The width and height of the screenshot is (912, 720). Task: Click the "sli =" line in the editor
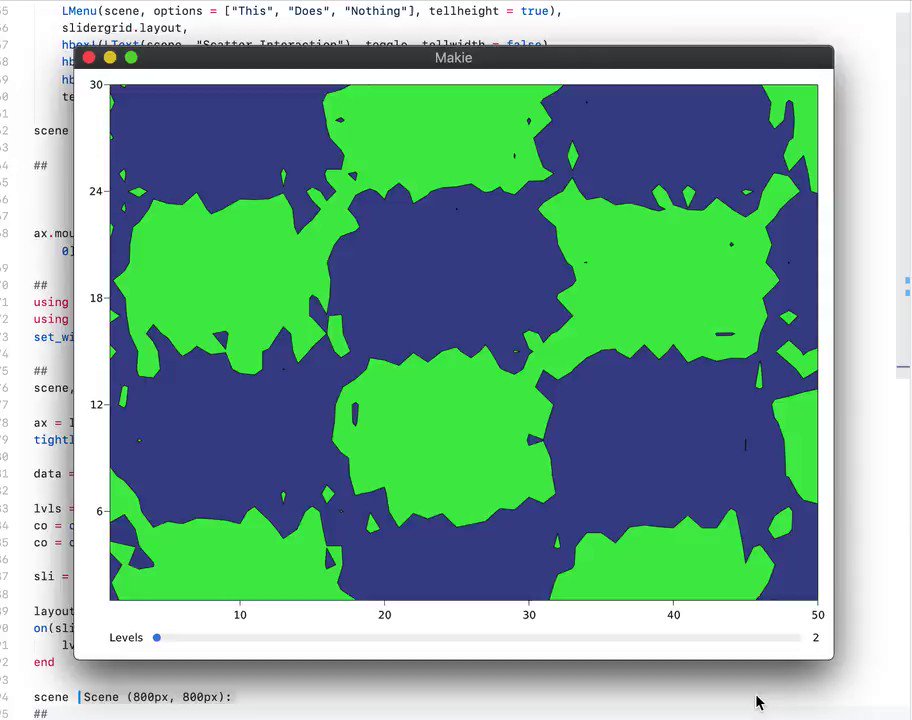[x=50, y=577]
